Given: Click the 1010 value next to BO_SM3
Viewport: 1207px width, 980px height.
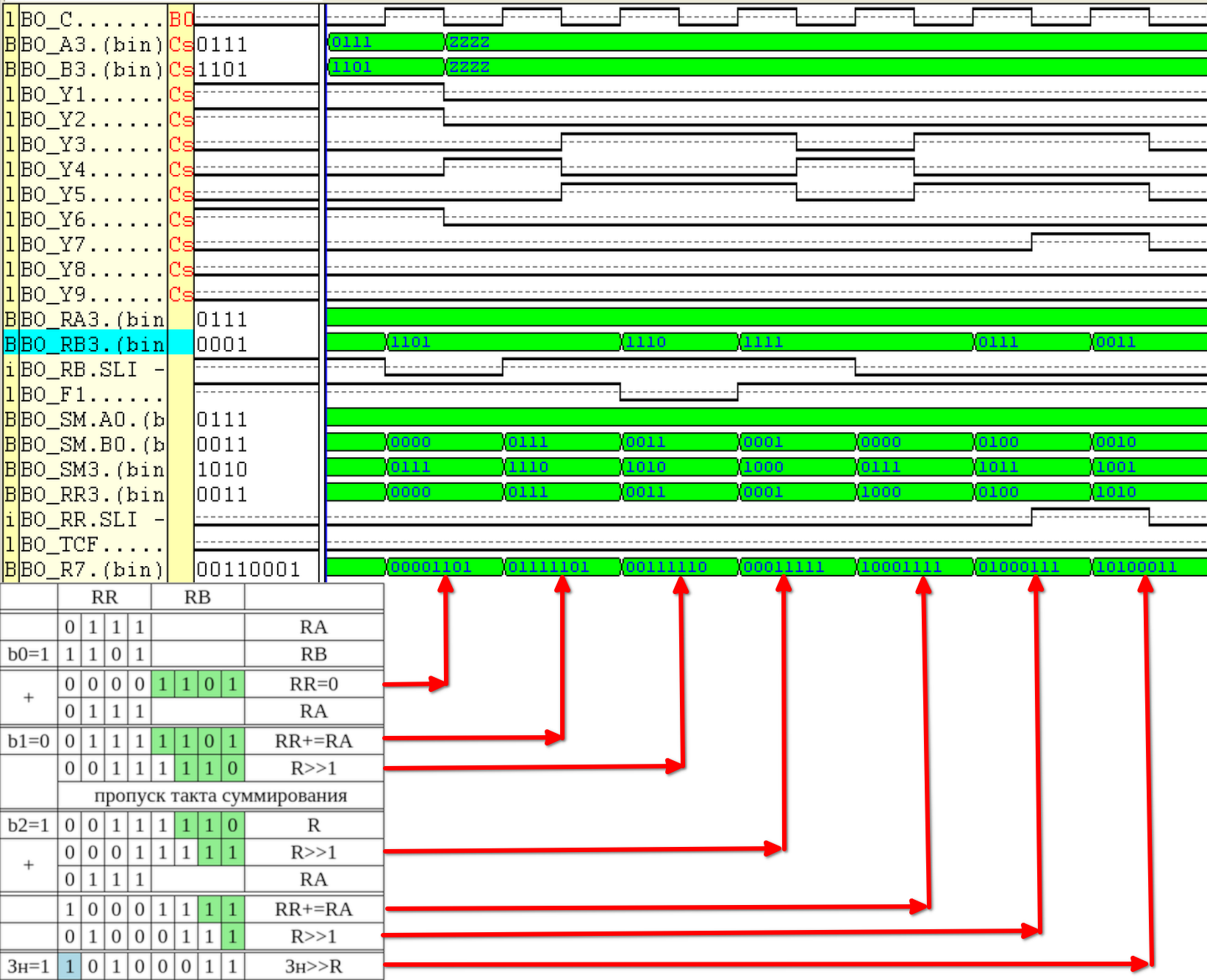Looking at the screenshot, I should coord(222,470).
